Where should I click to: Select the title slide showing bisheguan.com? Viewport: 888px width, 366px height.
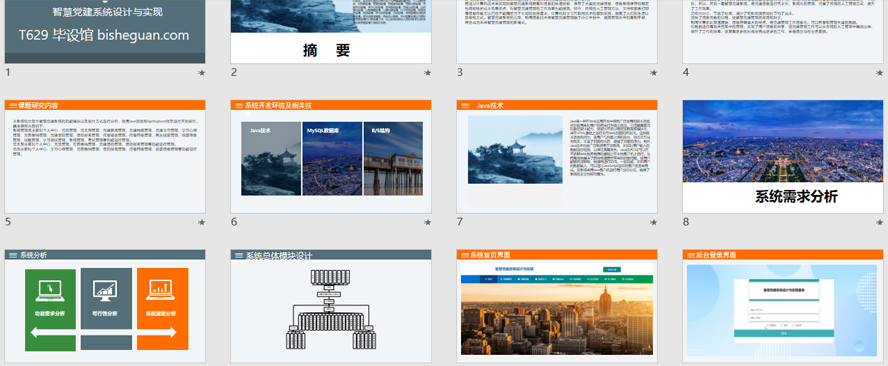105,32
